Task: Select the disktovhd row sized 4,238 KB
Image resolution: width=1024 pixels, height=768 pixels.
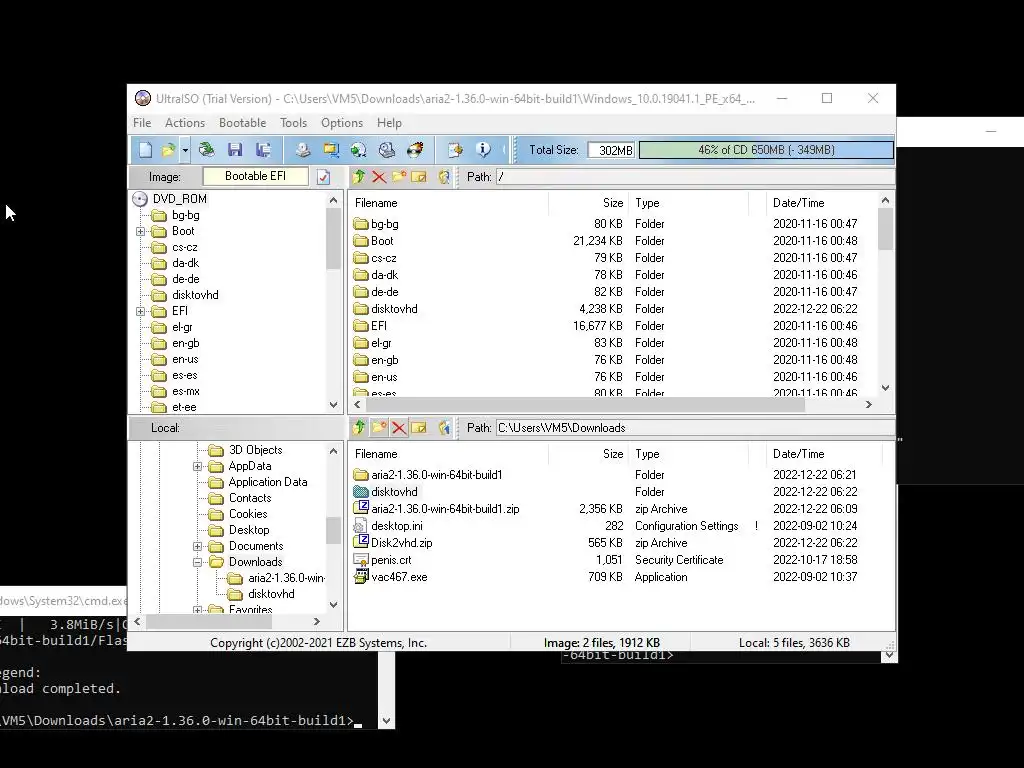Action: click(x=614, y=309)
